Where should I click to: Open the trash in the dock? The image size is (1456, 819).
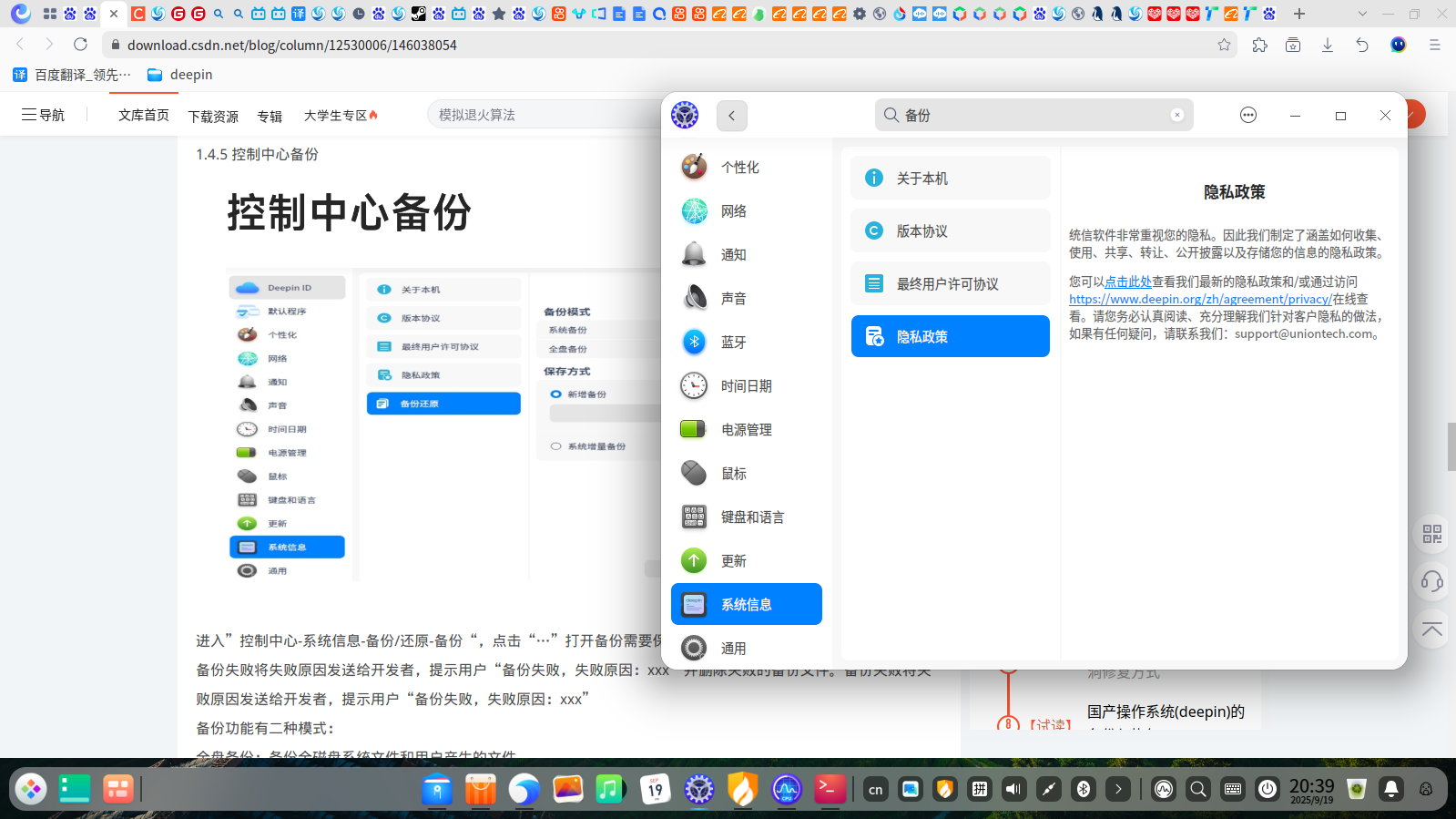[1357, 789]
